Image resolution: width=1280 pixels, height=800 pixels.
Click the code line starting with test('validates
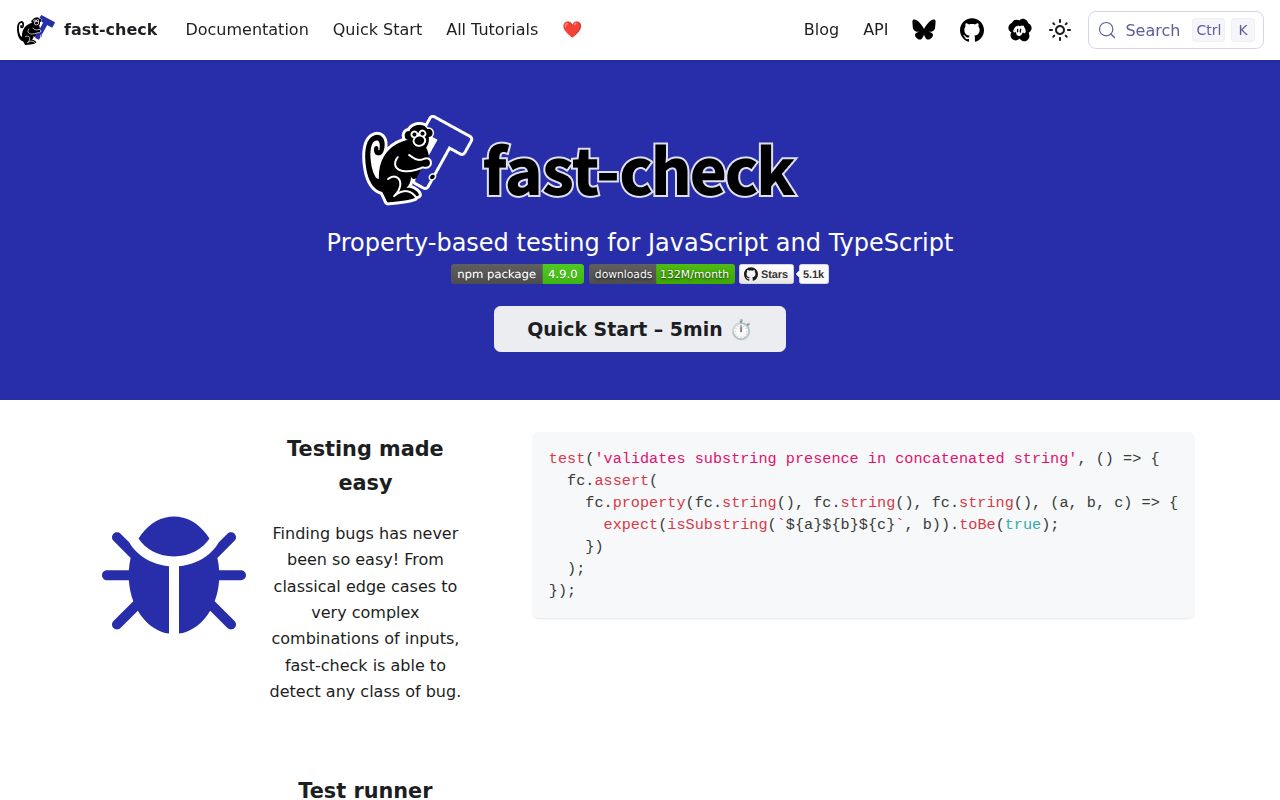pos(854,458)
